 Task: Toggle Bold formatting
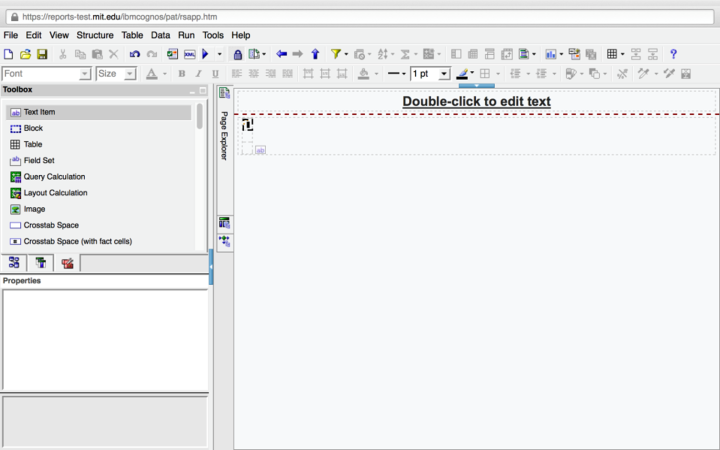click(181, 74)
